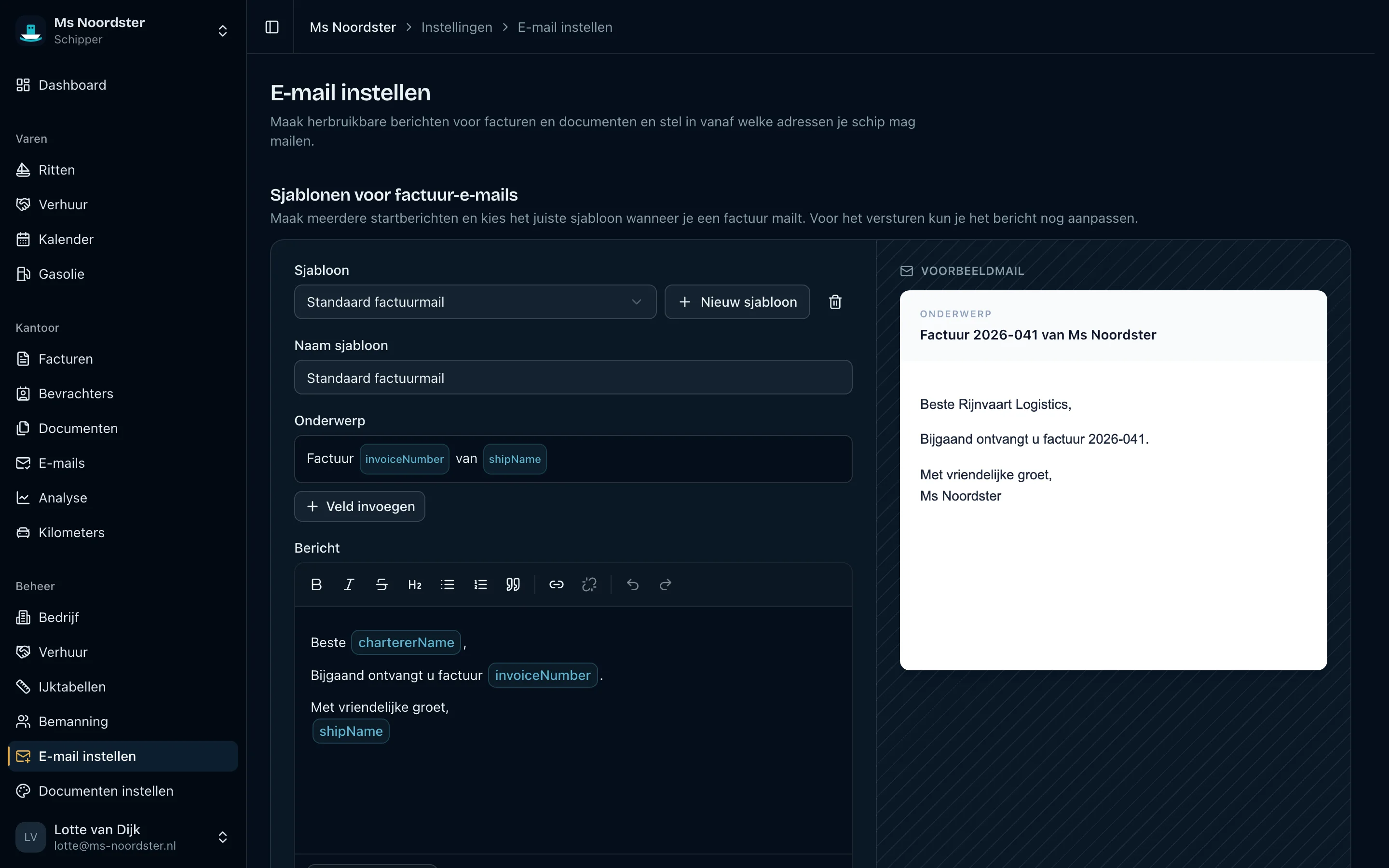This screenshot has width=1389, height=868.
Task: Select shipName chip in message body
Action: tap(351, 732)
